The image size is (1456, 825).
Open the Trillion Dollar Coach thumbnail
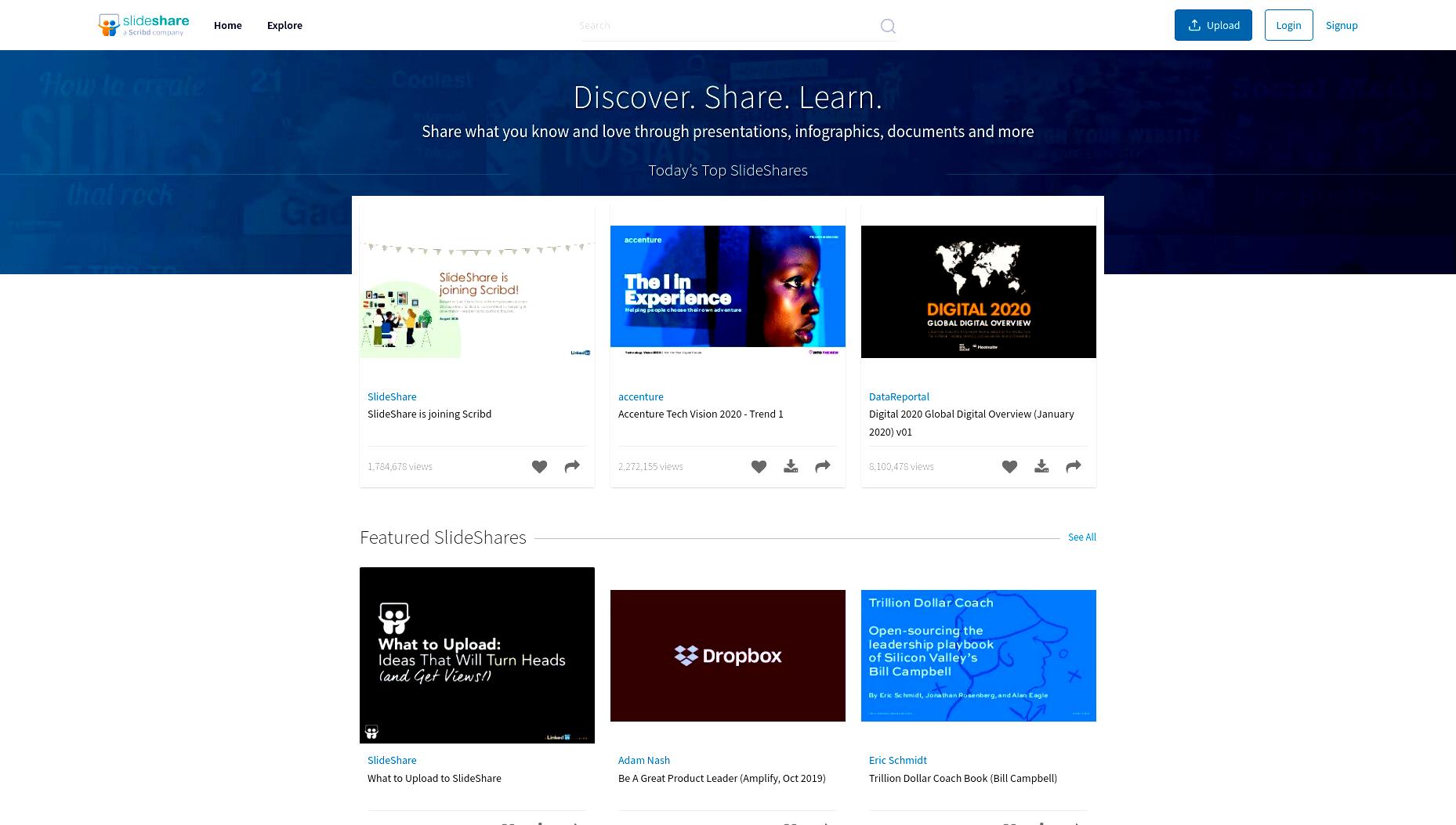coord(979,656)
